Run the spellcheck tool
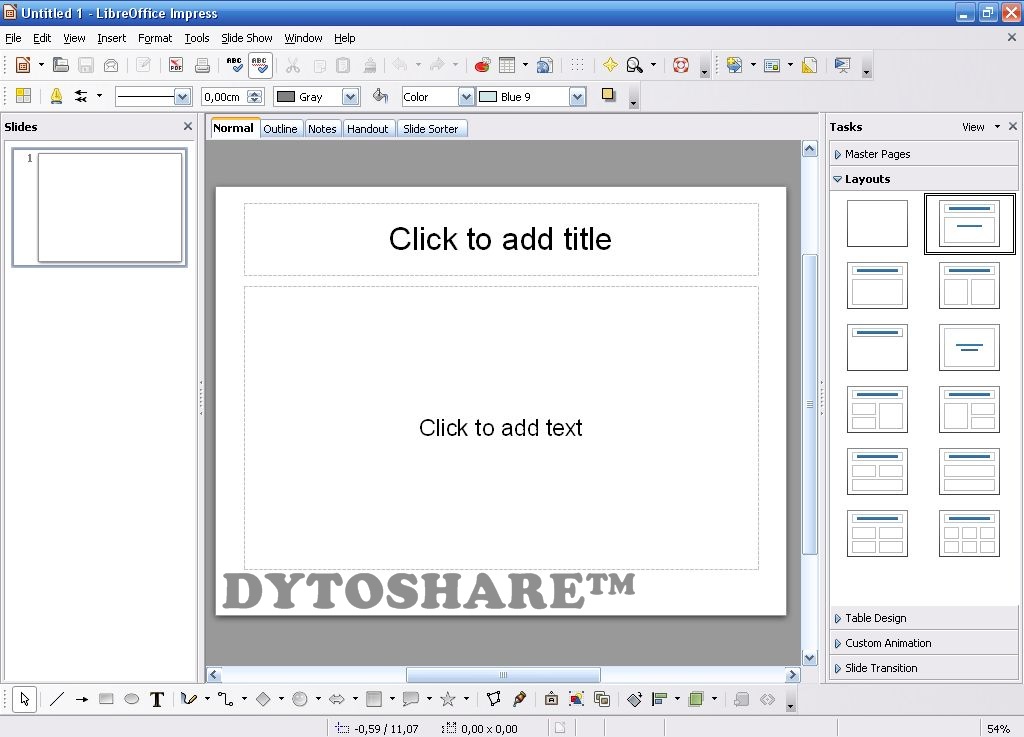 pos(235,64)
